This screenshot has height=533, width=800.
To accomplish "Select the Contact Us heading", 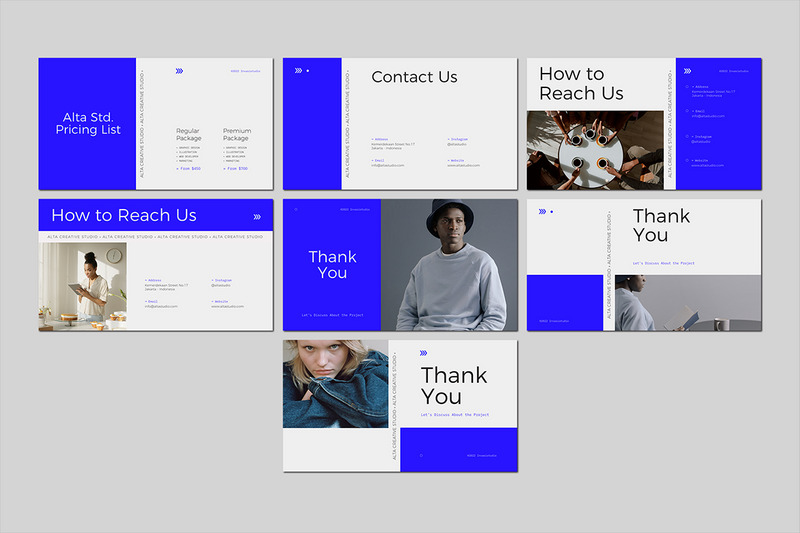I will [414, 77].
